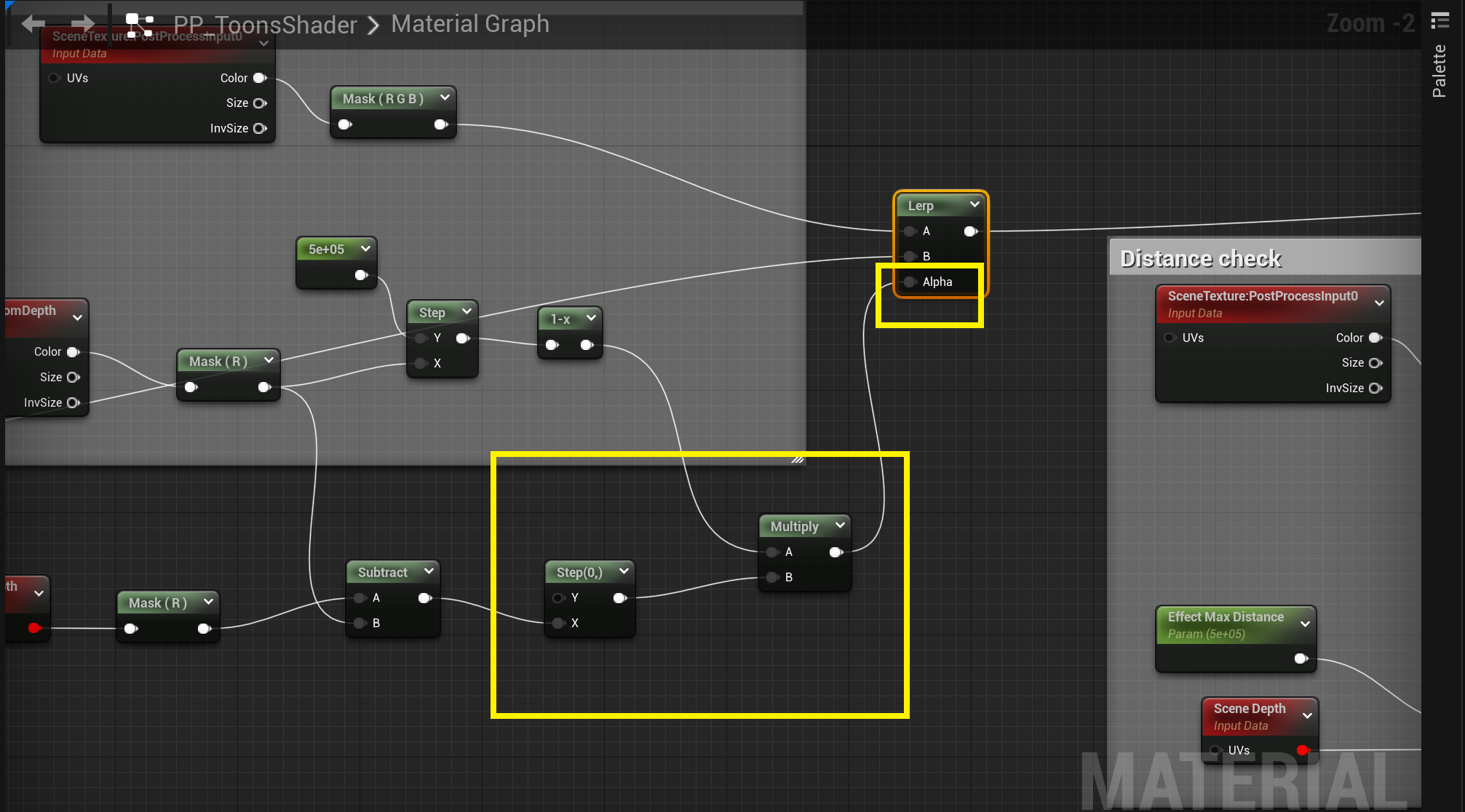
Task: Expand the Effect Max Distance param chevron
Action: click(1305, 624)
